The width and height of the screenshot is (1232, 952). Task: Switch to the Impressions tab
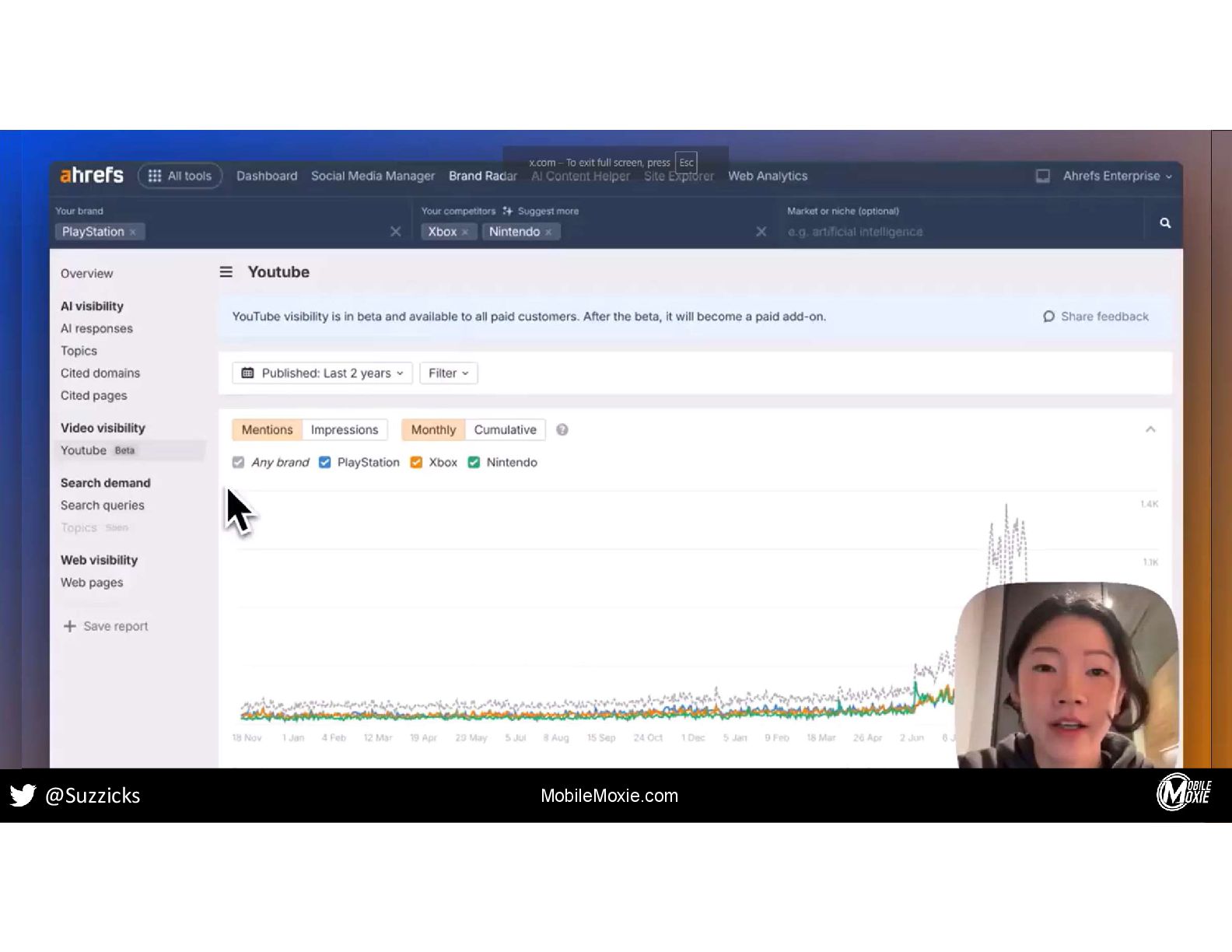click(x=345, y=430)
